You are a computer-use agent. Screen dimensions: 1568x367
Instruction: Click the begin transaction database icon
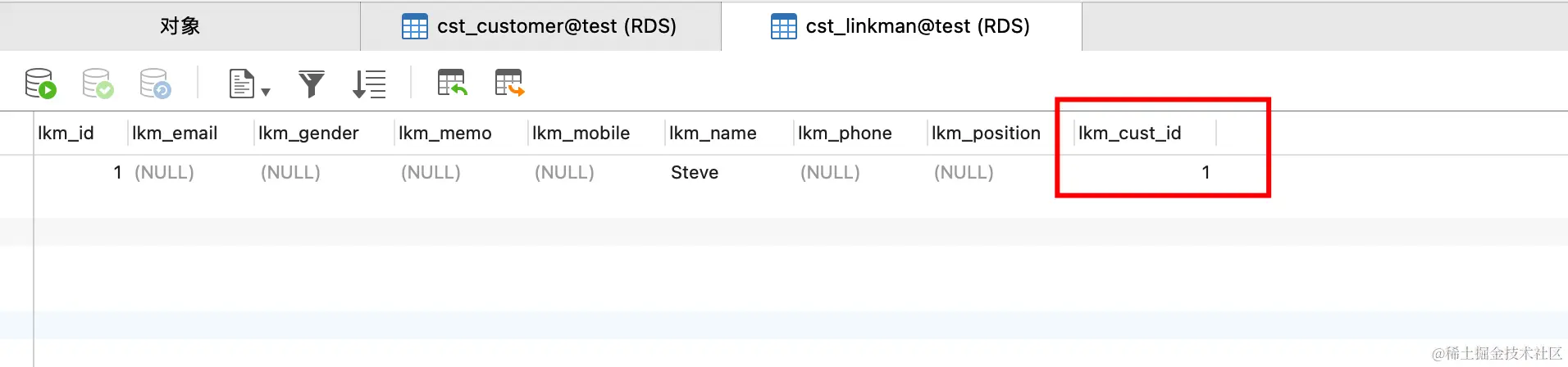pyautogui.click(x=40, y=84)
